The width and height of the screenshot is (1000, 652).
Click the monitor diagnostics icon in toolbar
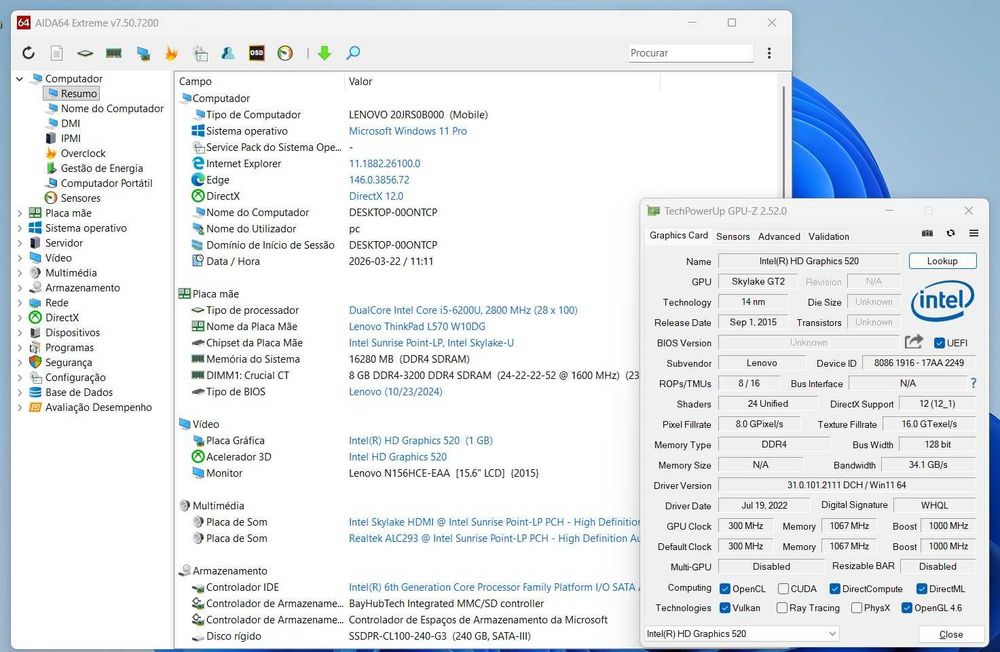[x=143, y=53]
